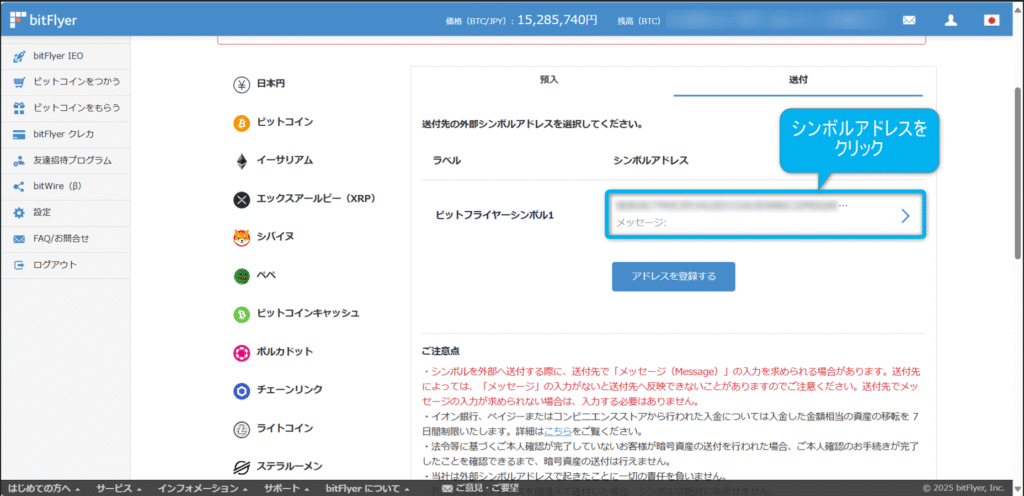Image resolution: width=1024 pixels, height=496 pixels.
Task: Click the gift icon for ビットコインをもらう
Action: pos(19,108)
